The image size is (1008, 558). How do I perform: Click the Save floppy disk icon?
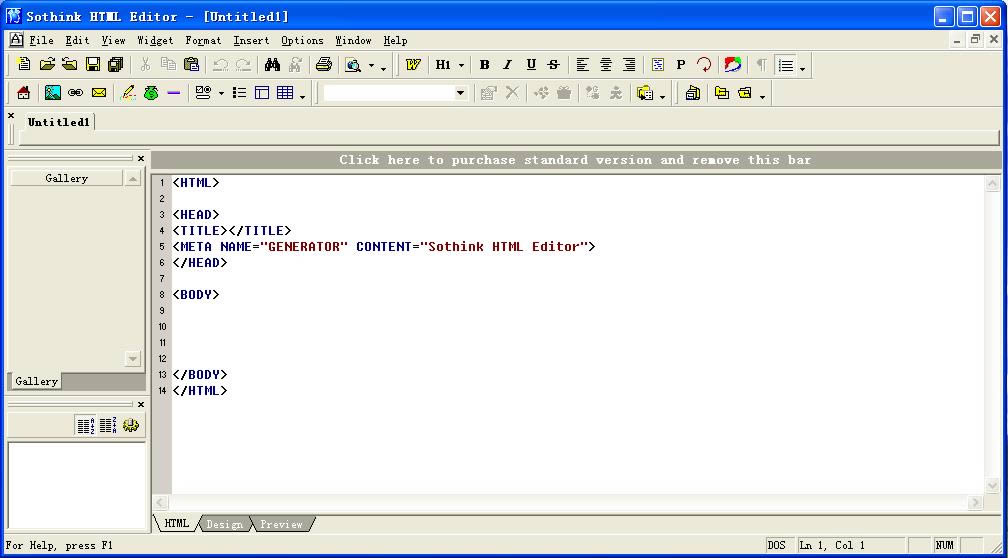(x=93, y=64)
